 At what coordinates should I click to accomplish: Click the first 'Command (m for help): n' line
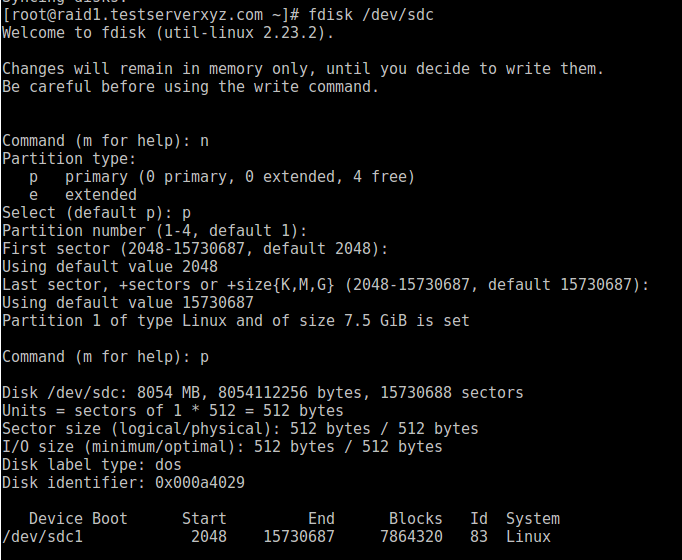(x=106, y=141)
